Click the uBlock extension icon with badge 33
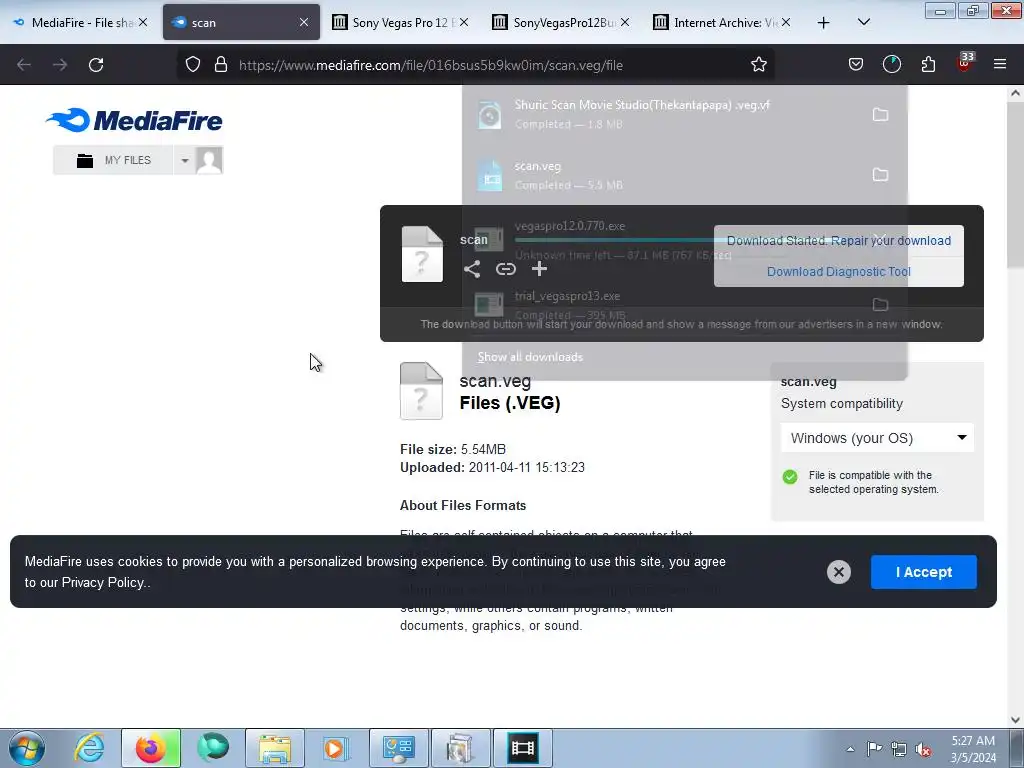The image size is (1024, 768). coord(965,63)
